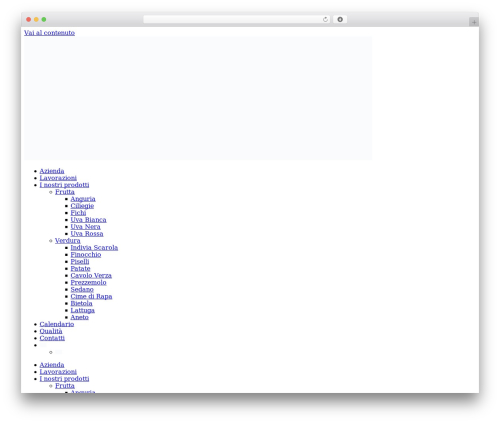Open the Bietola product link
The image size is (500, 423).
point(81,304)
